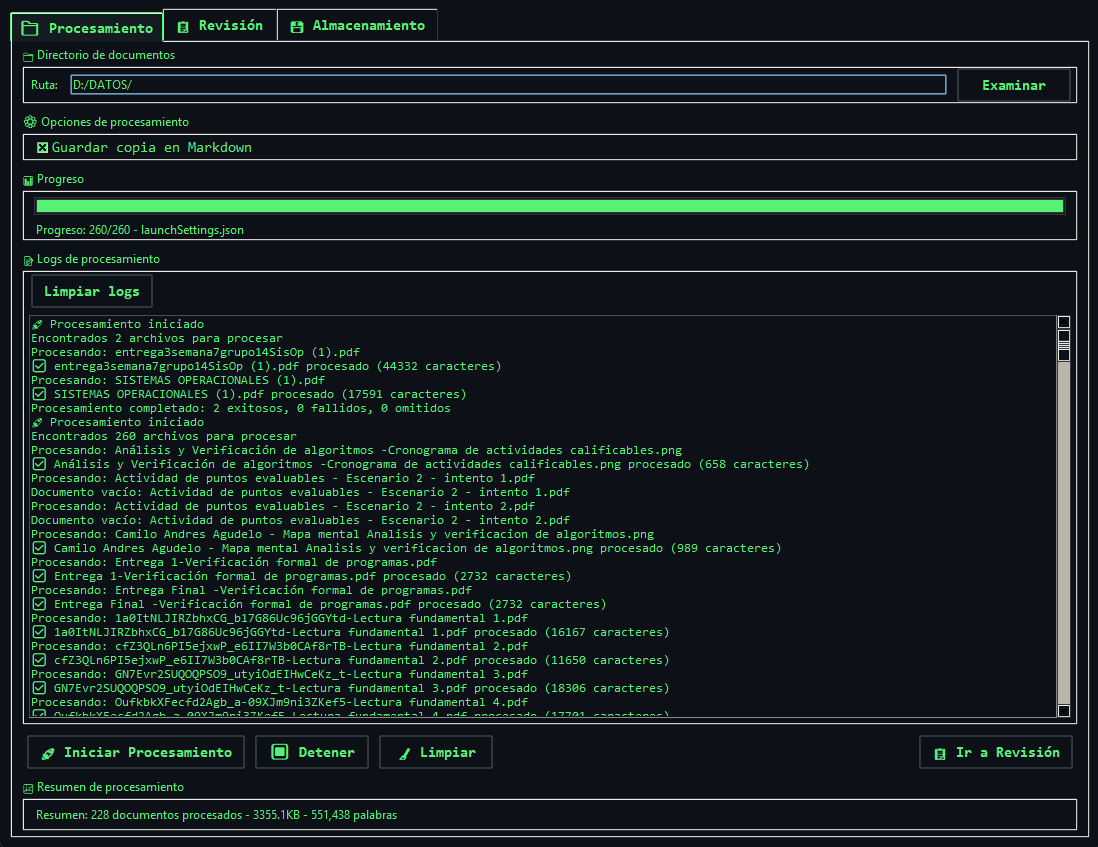Click the chart icon beside Progreso heading
The image size is (1098, 847).
[28, 181]
